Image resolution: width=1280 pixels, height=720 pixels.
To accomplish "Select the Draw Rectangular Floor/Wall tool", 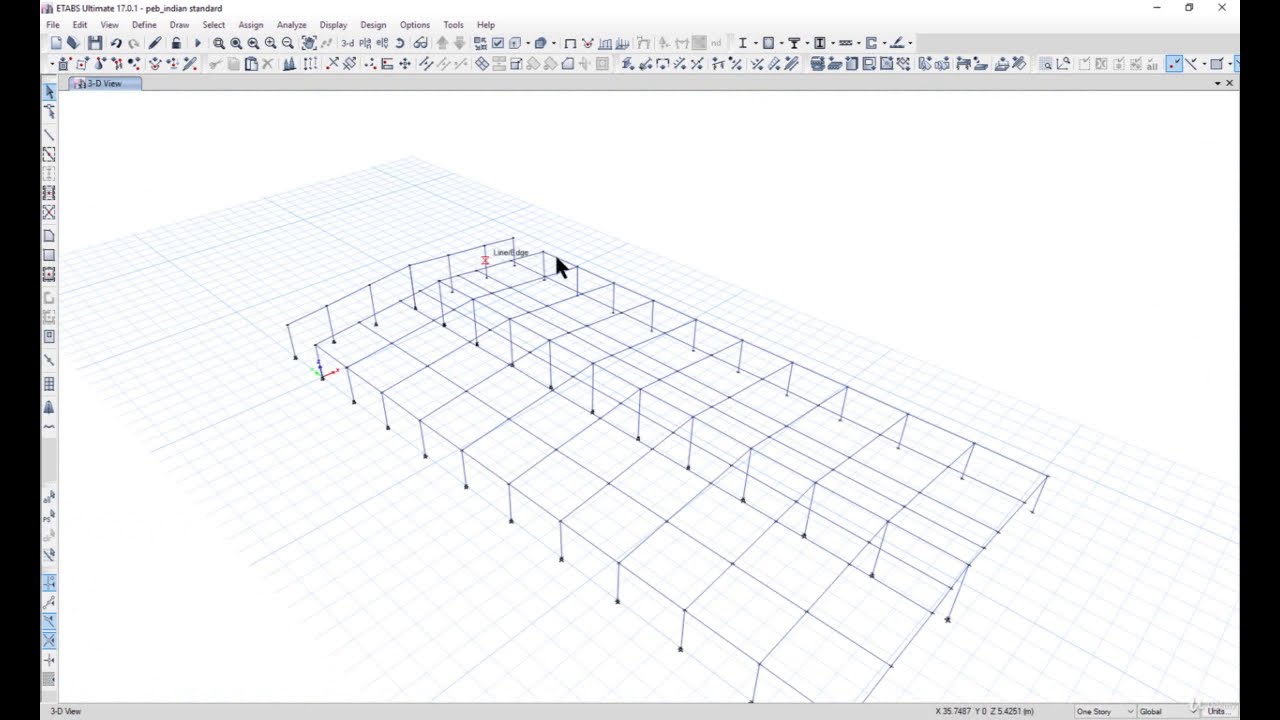I will tap(49, 255).
